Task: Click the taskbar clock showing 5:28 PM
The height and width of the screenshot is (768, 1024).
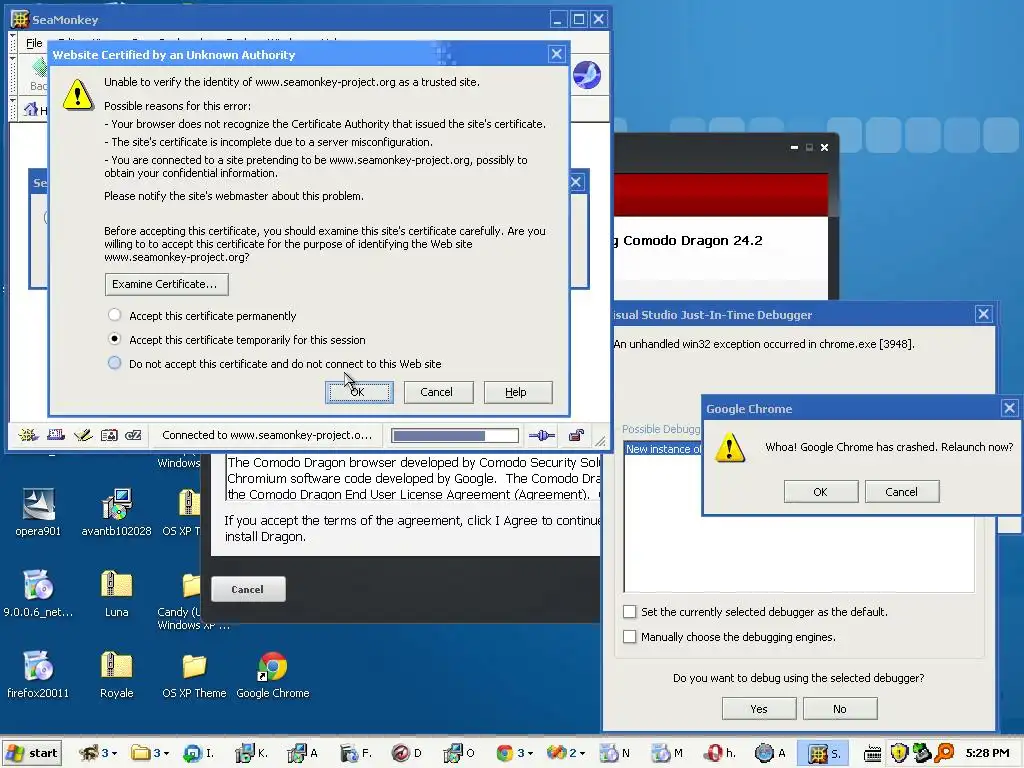Action: pos(987,753)
